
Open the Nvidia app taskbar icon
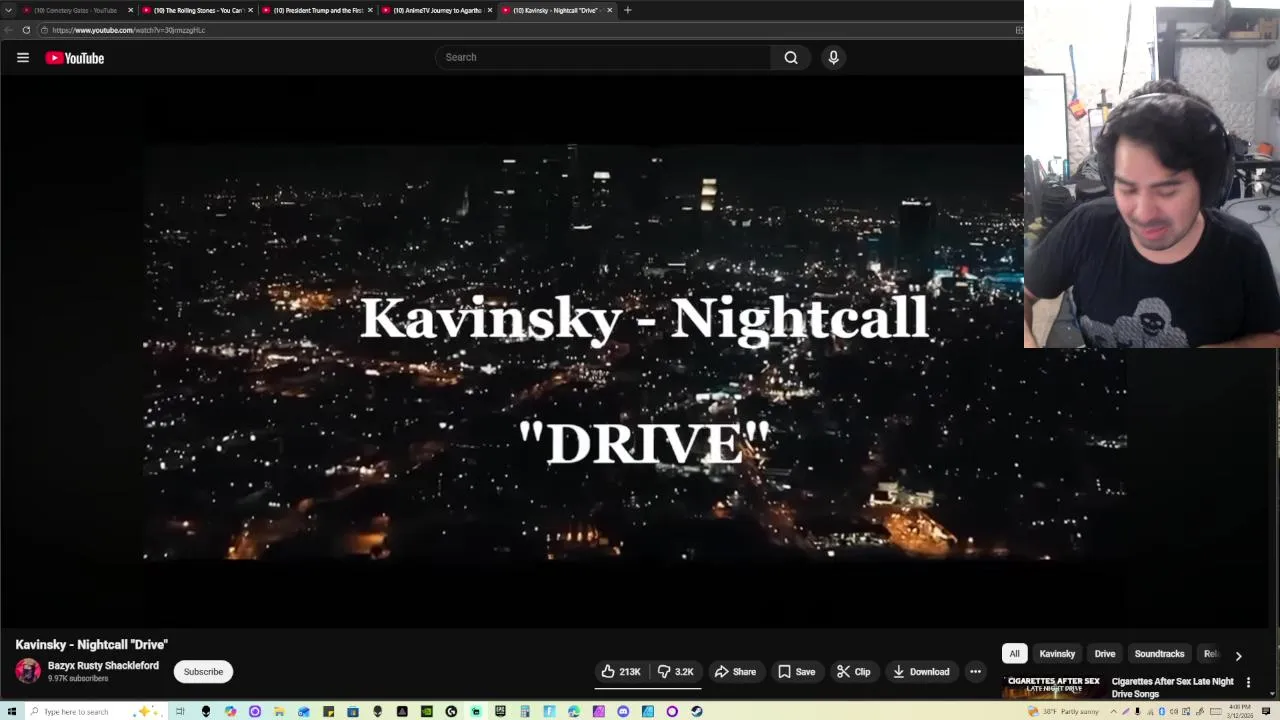click(x=427, y=711)
